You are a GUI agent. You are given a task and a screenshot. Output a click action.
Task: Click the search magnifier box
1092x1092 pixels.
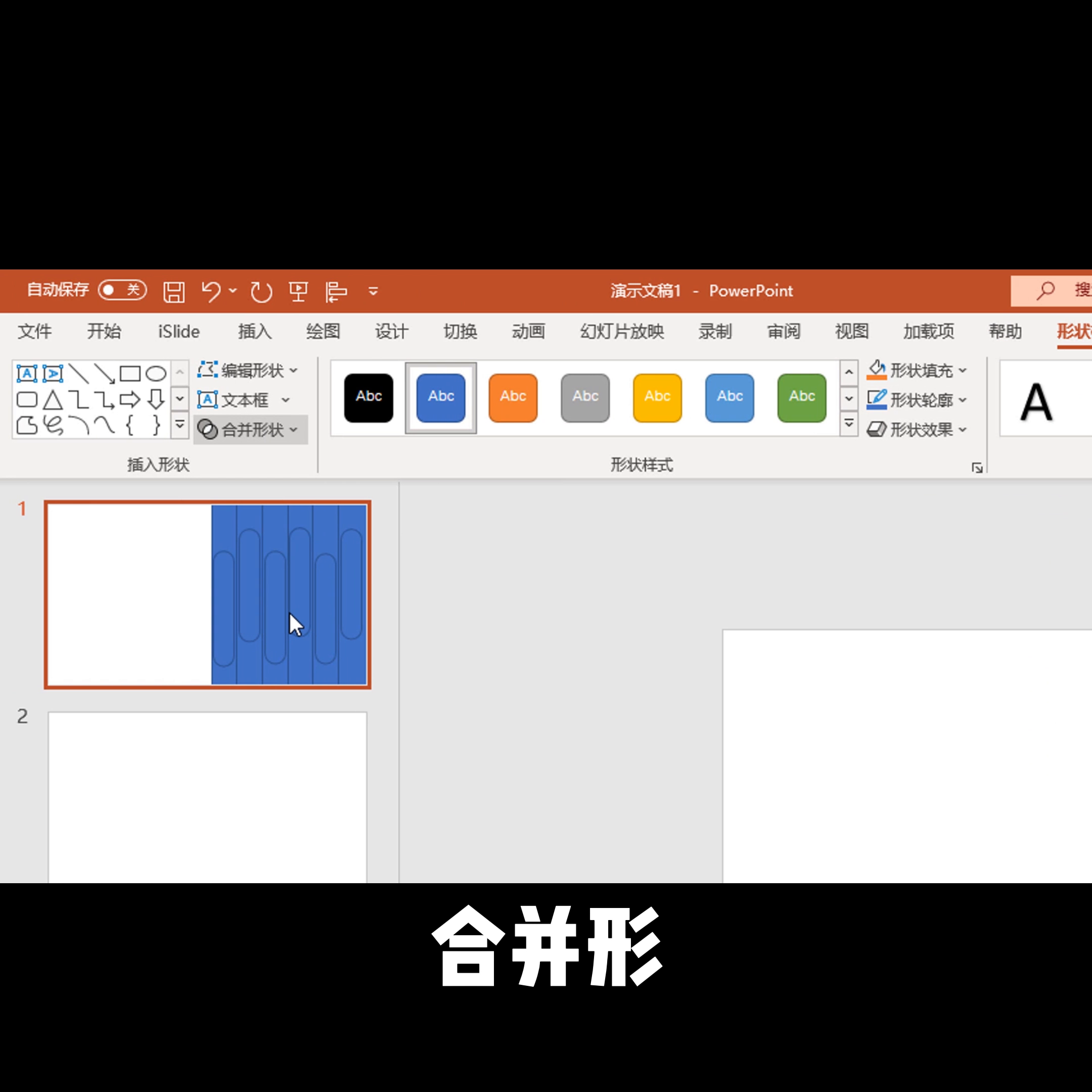1052,291
